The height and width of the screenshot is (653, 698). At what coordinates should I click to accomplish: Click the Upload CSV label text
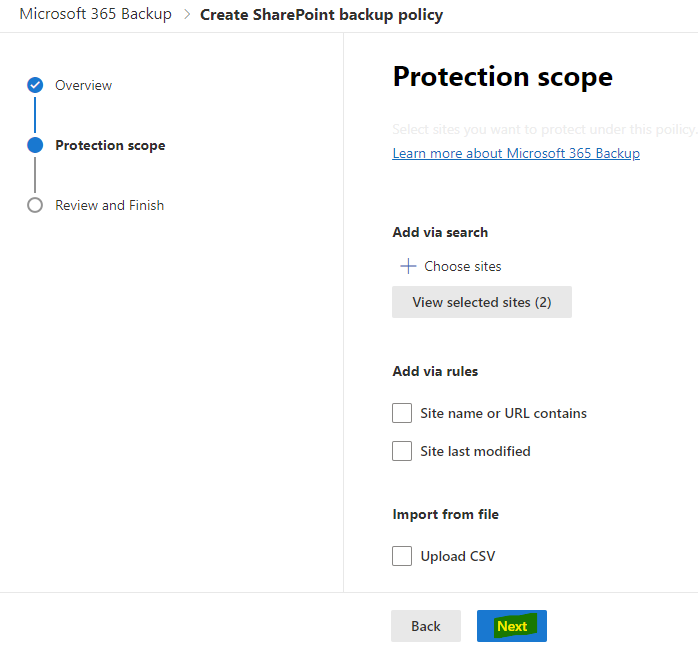(458, 556)
